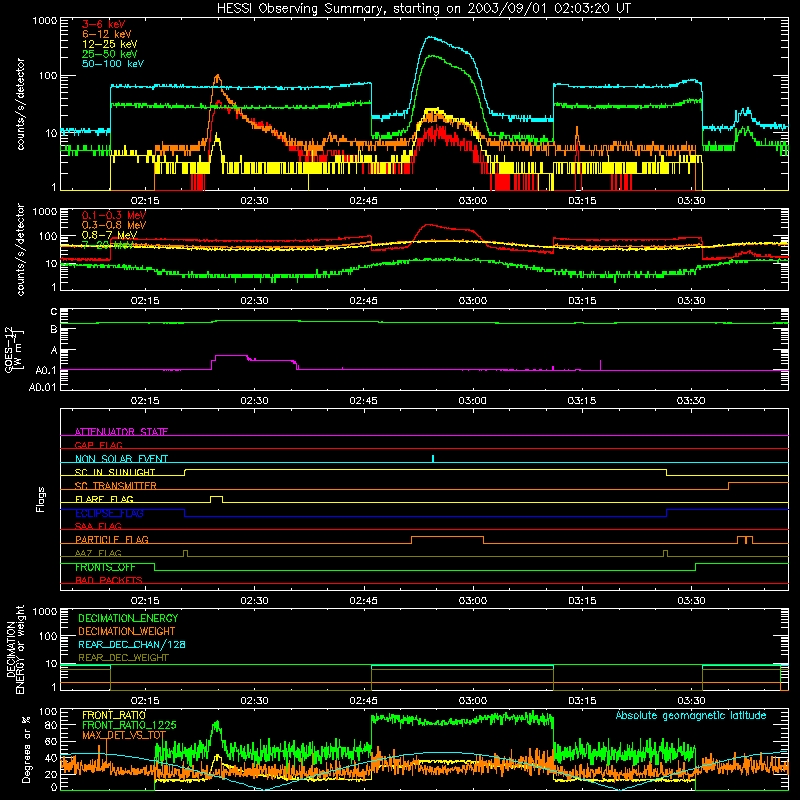Select the DECIMATION_WEIGHT legend label

pos(127,632)
